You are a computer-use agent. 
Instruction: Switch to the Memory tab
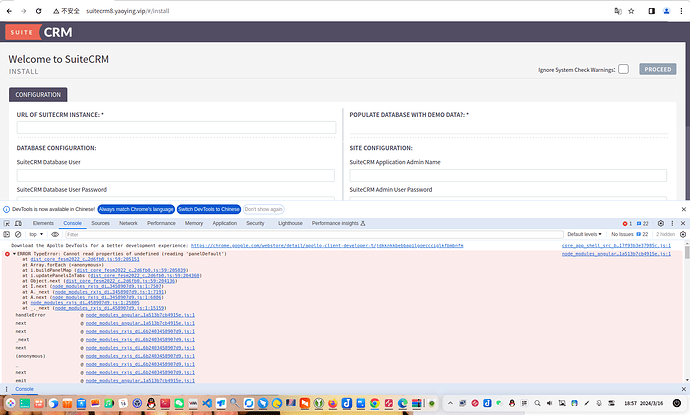pyautogui.click(x=194, y=224)
